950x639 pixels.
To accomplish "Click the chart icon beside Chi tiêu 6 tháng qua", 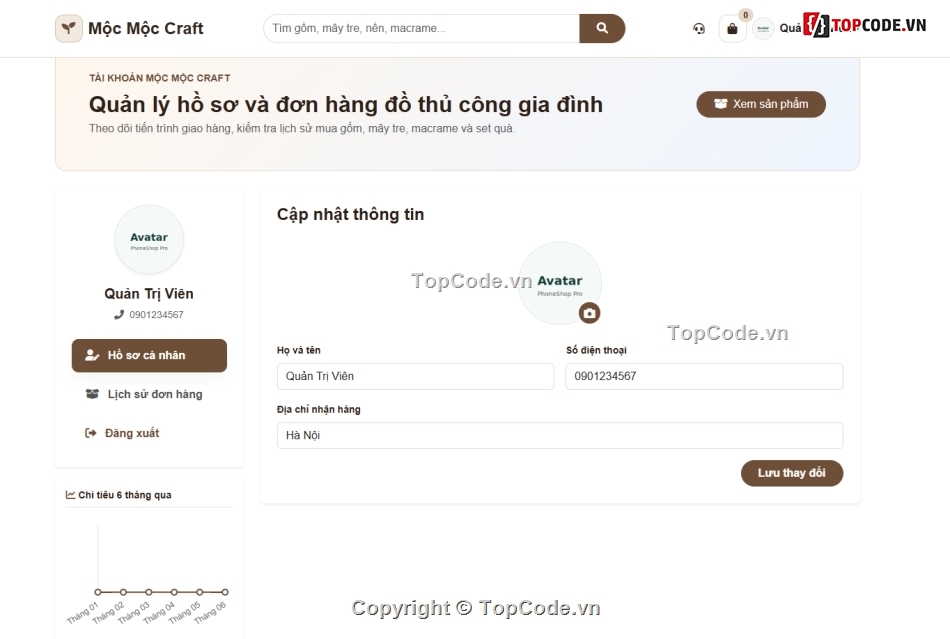I will (x=70, y=495).
